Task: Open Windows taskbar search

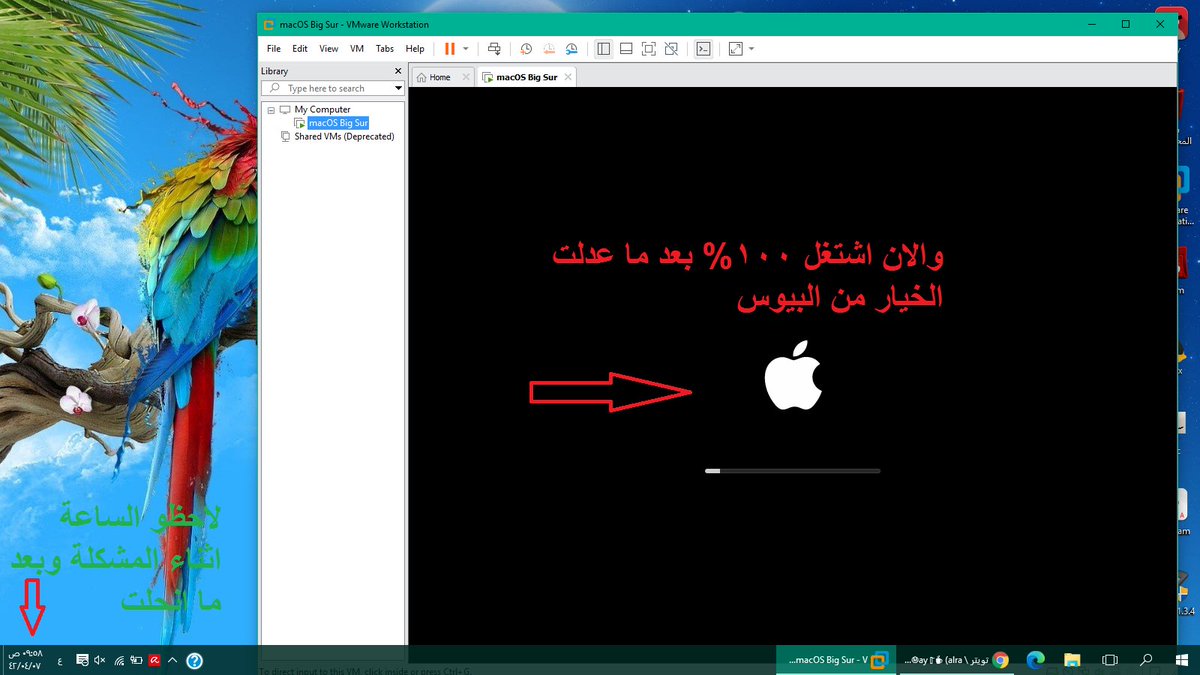Action: [1147, 660]
